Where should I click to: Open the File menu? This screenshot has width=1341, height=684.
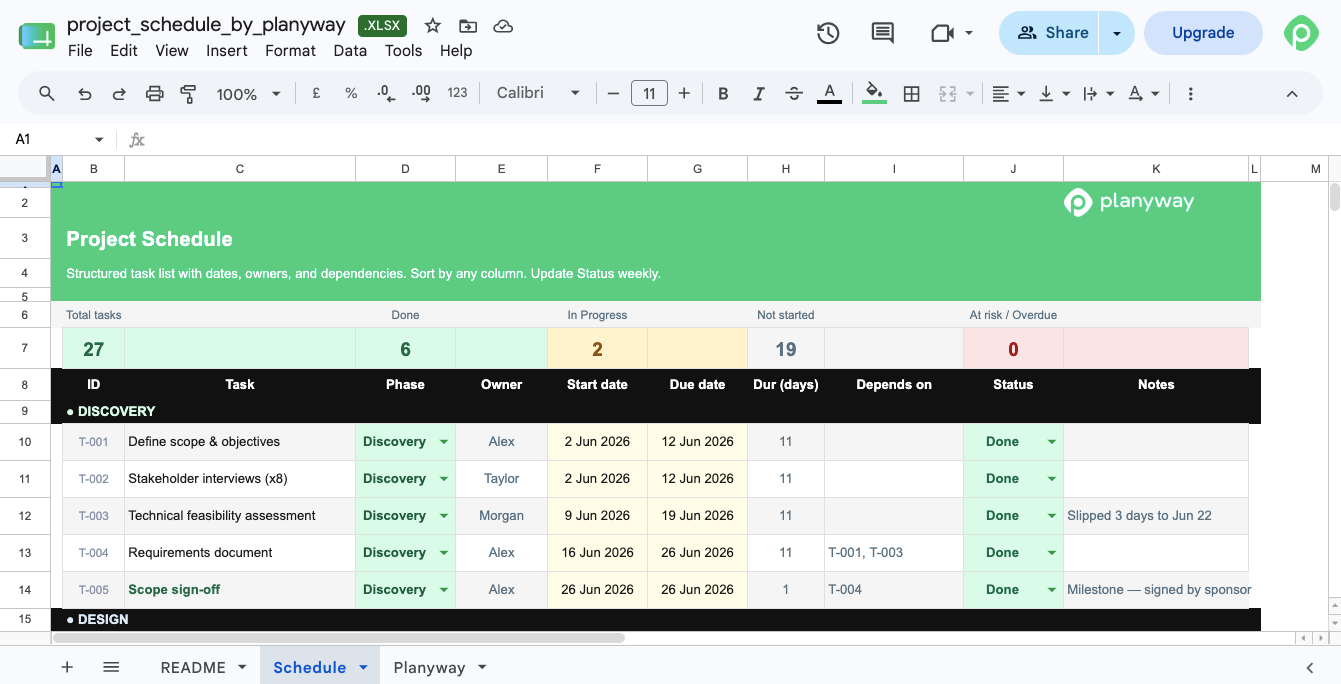pos(80,50)
